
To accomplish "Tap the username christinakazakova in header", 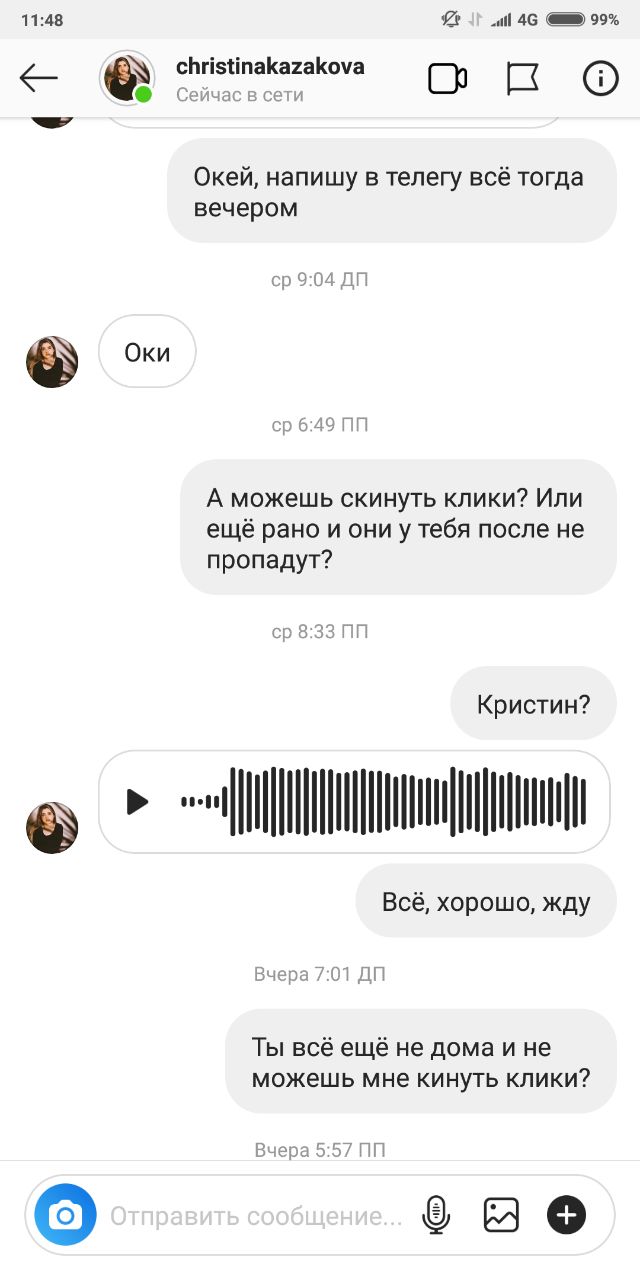I will pyautogui.click(x=270, y=67).
